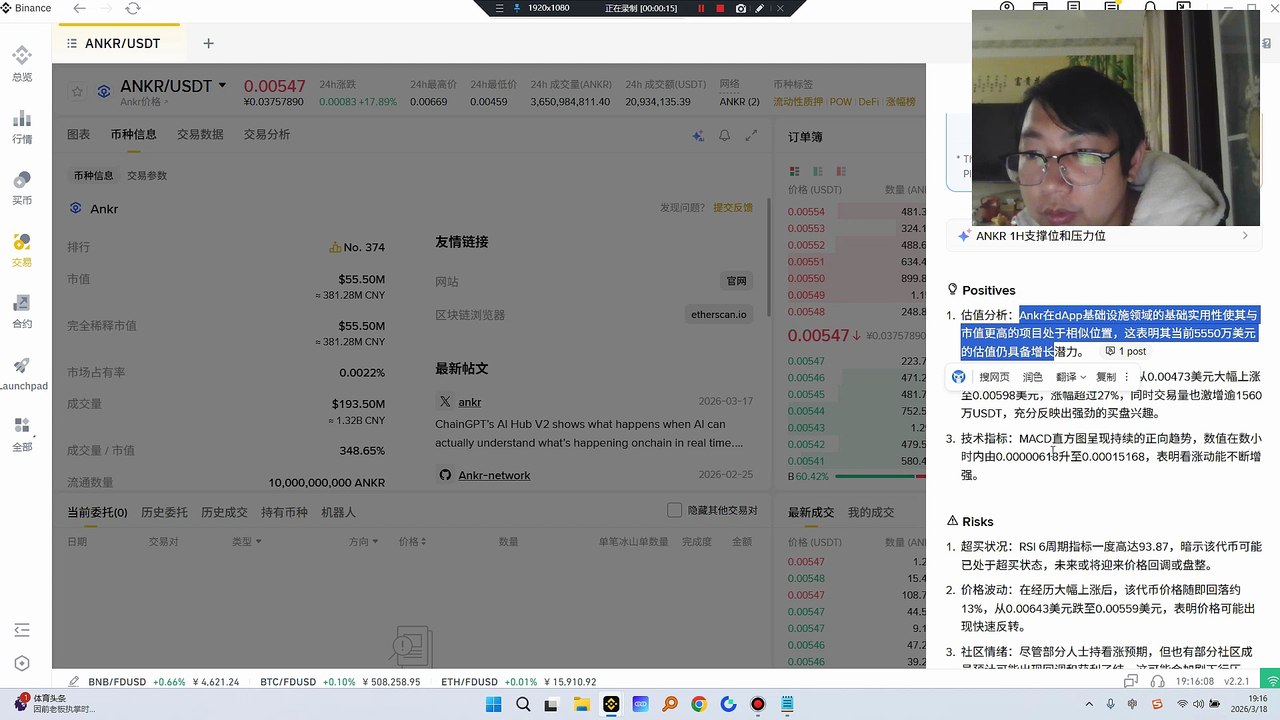Switch to the 交易数据 tab
Image resolution: width=1280 pixels, height=720 pixels.
pos(200,135)
